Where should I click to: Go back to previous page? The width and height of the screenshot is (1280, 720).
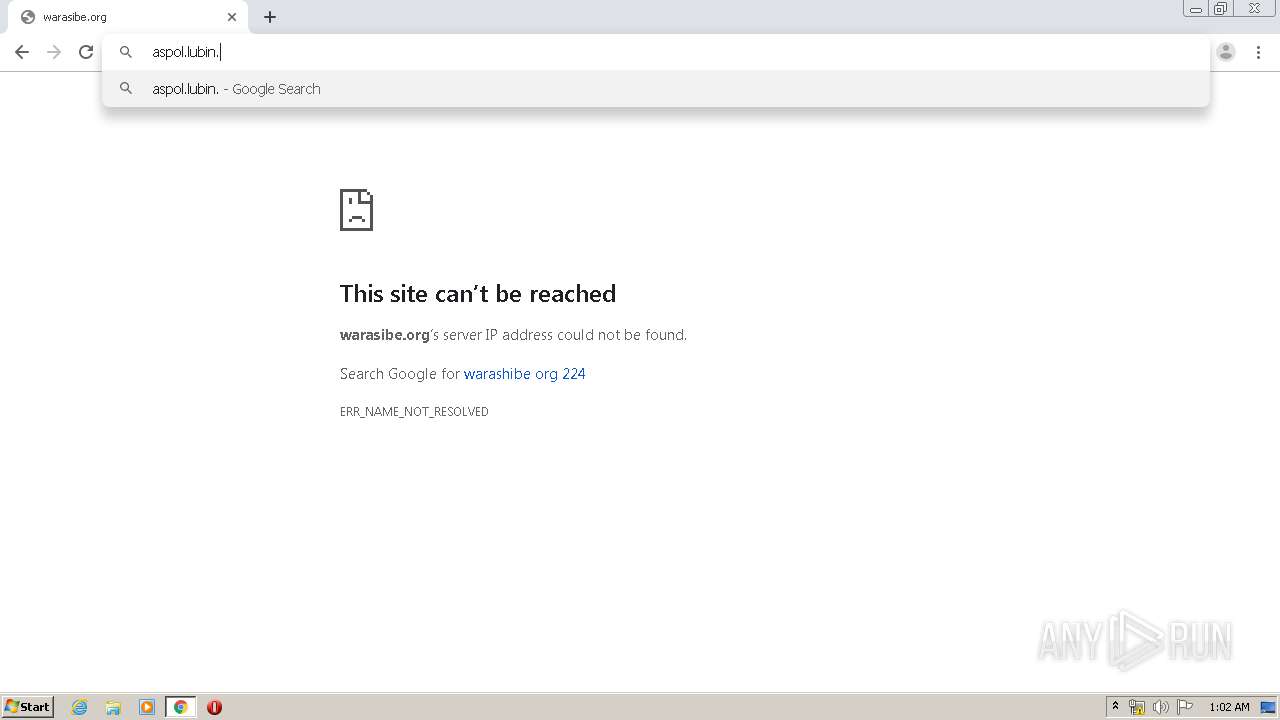click(22, 52)
